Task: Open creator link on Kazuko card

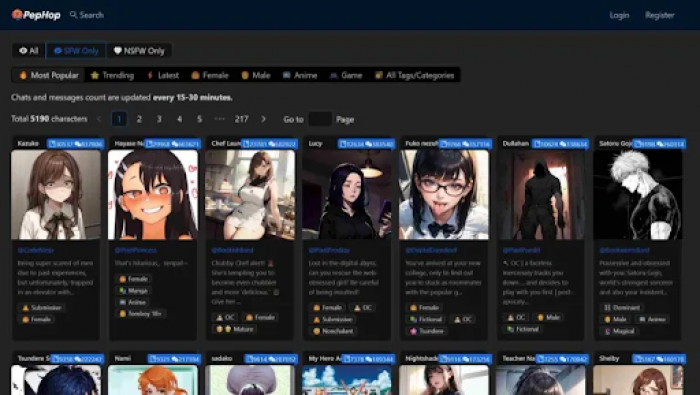Action: (x=36, y=250)
